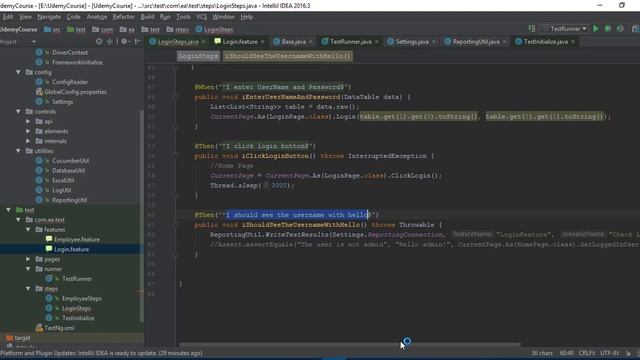Click the line separator CRLF status indicator
The width and height of the screenshot is (640, 360).
tap(587, 353)
